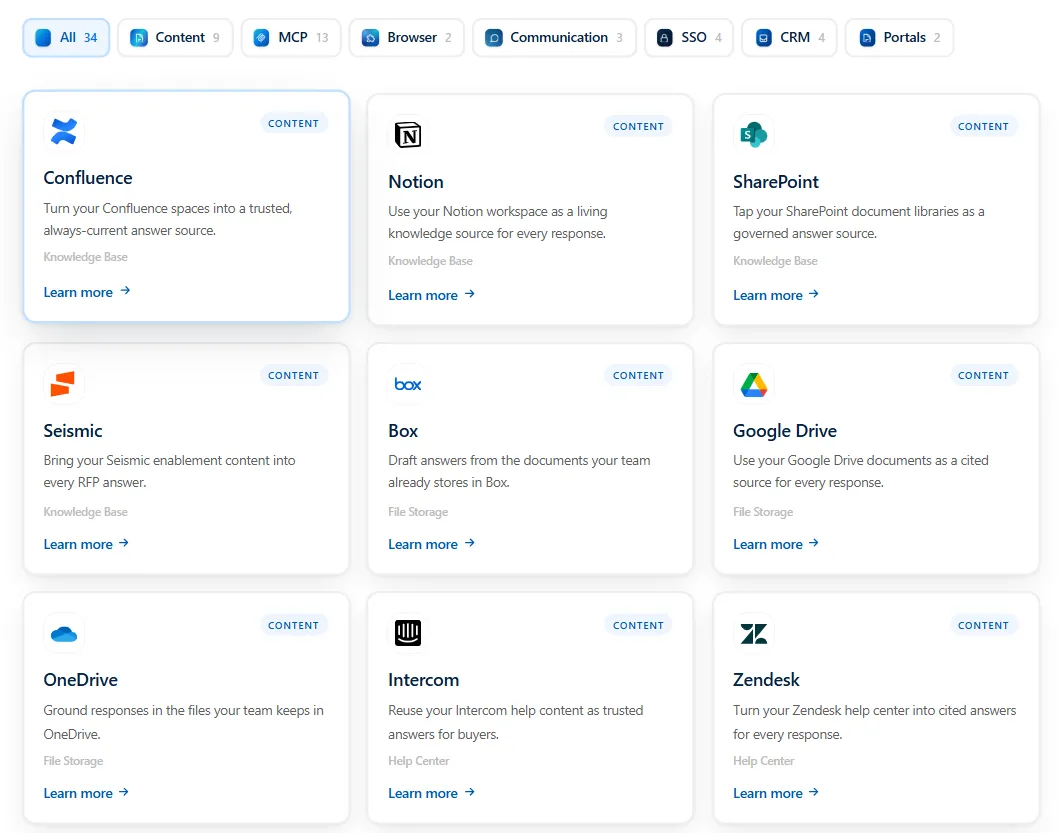Click the Notion description about living knowledge source
The height and width of the screenshot is (833, 1061).
(498, 222)
